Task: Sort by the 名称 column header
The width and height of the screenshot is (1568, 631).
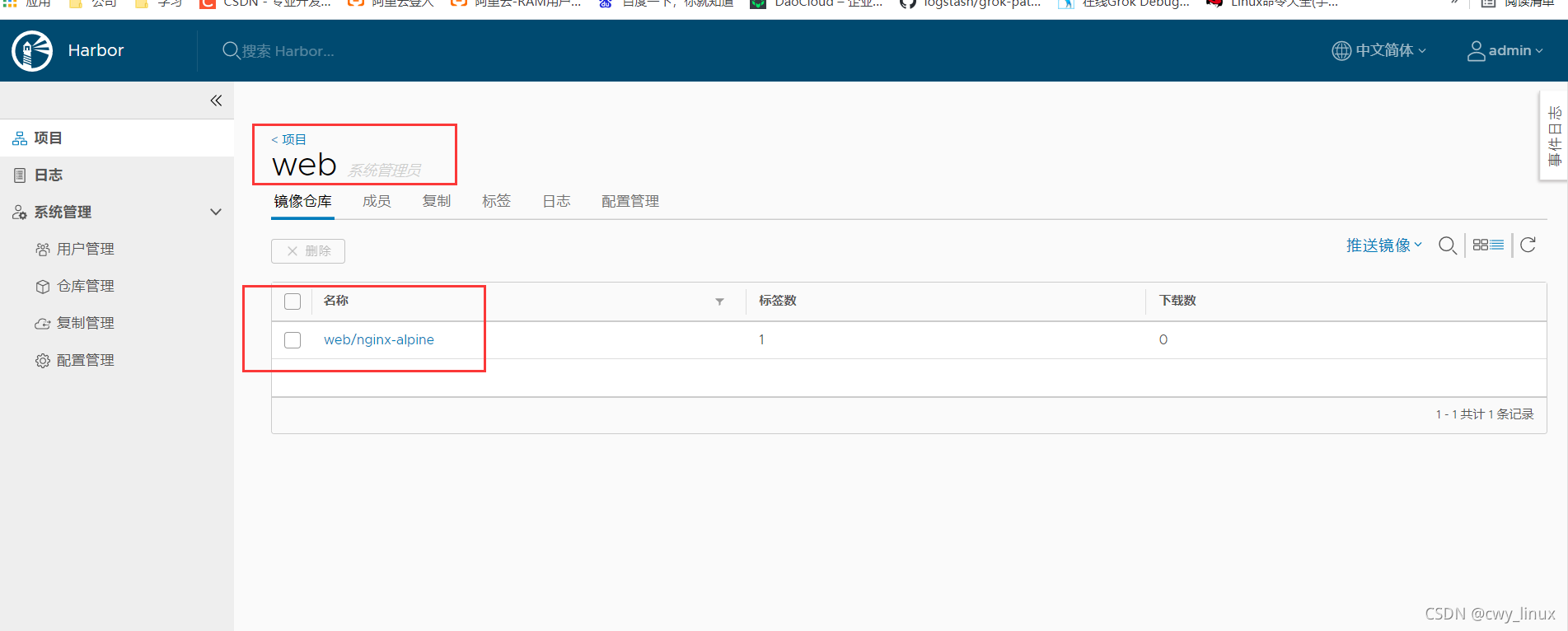Action: pos(336,301)
